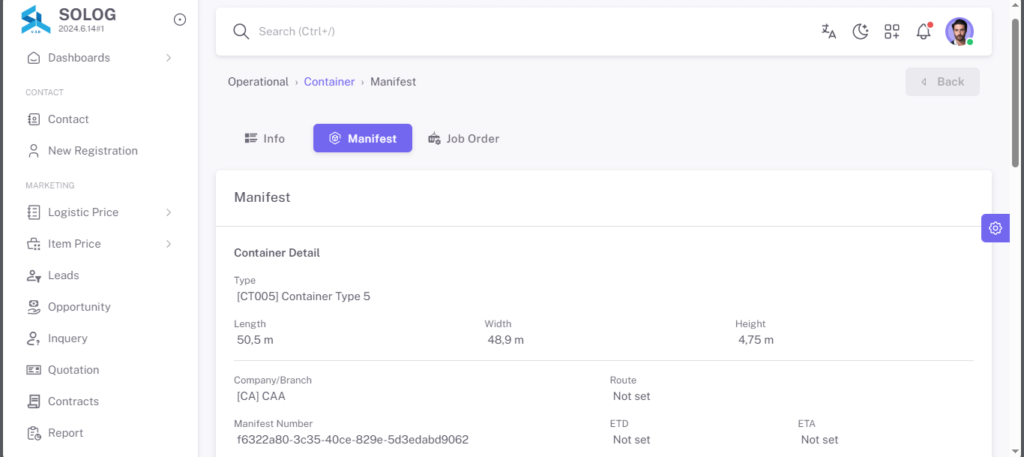
Task: Open the shortcuts grid icon
Action: (892, 31)
